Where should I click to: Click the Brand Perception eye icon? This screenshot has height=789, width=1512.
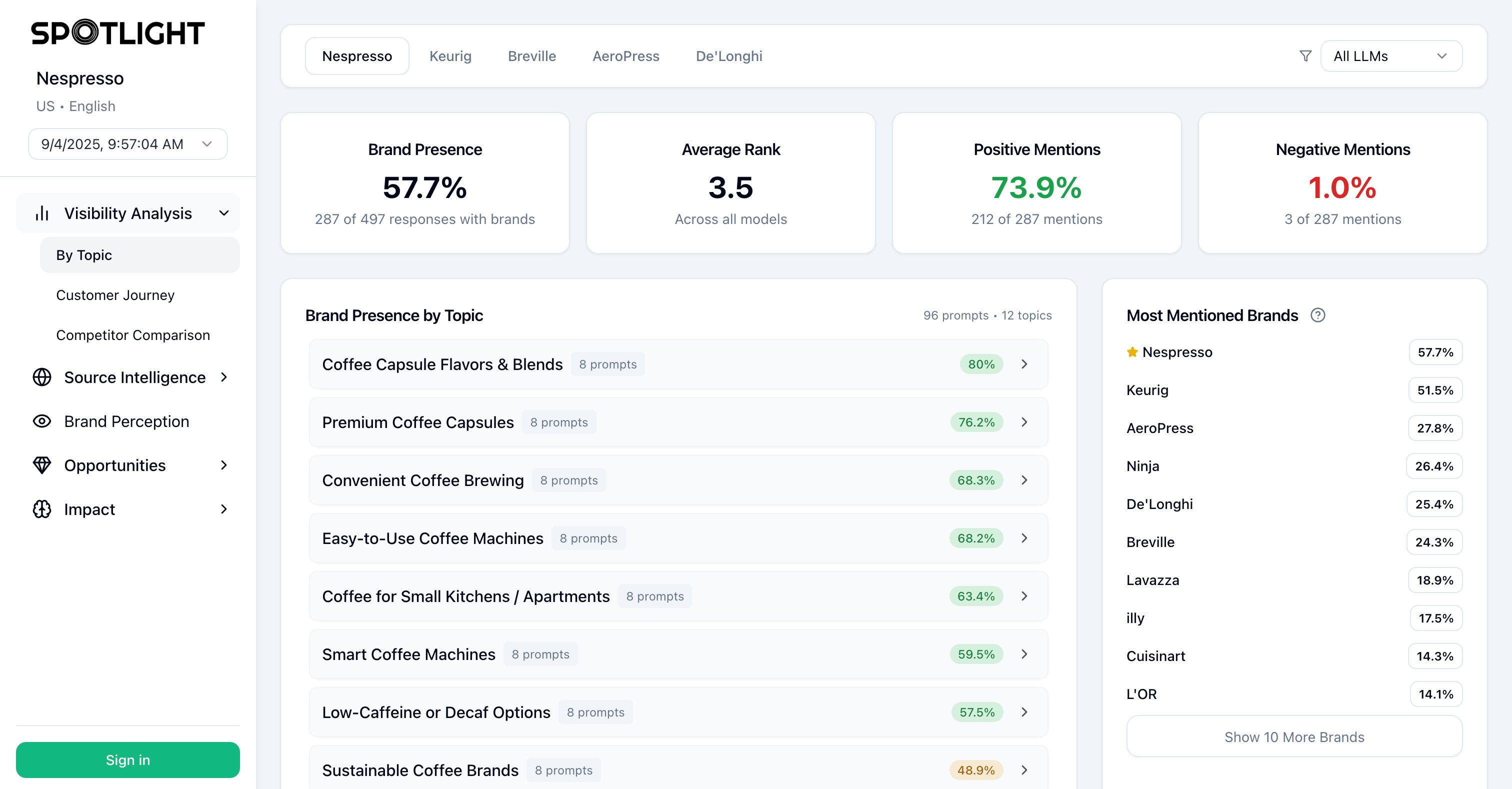coord(41,421)
